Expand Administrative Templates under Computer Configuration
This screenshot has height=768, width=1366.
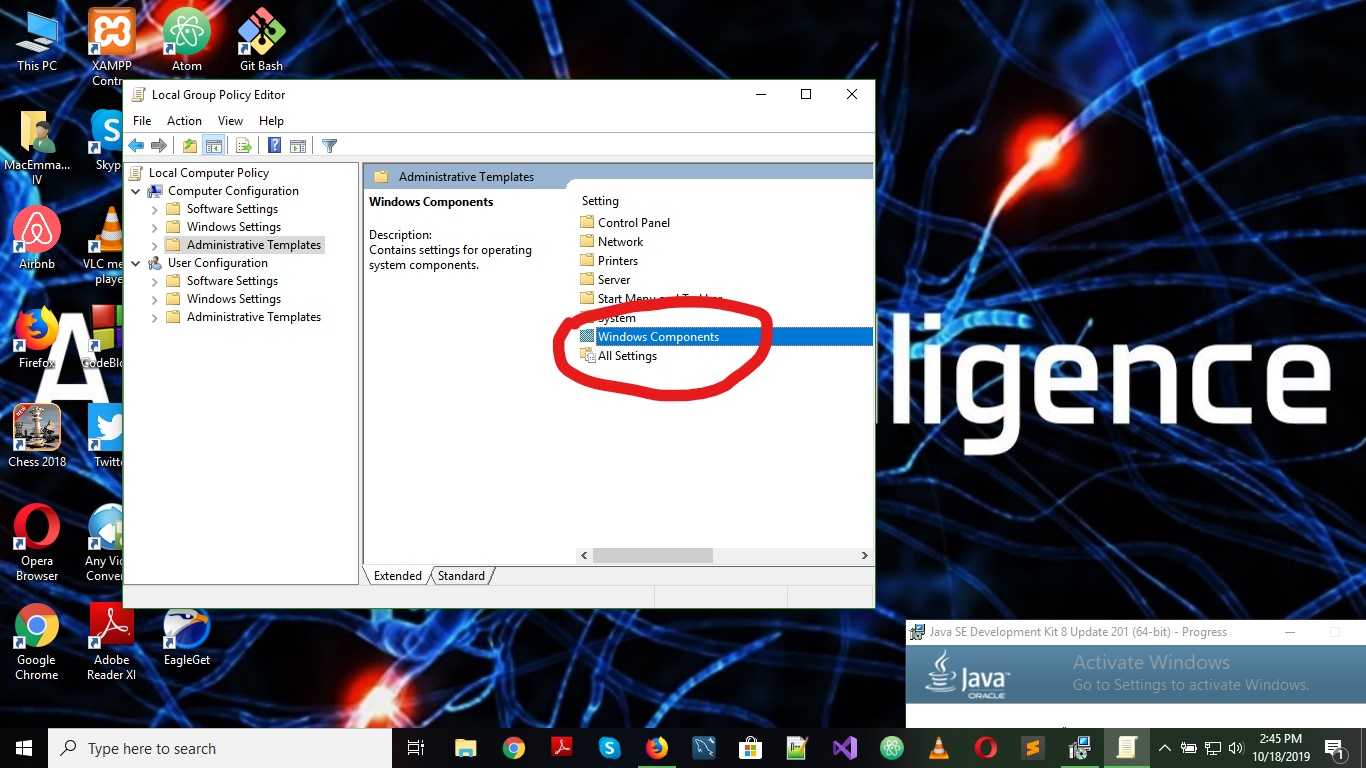[154, 245]
